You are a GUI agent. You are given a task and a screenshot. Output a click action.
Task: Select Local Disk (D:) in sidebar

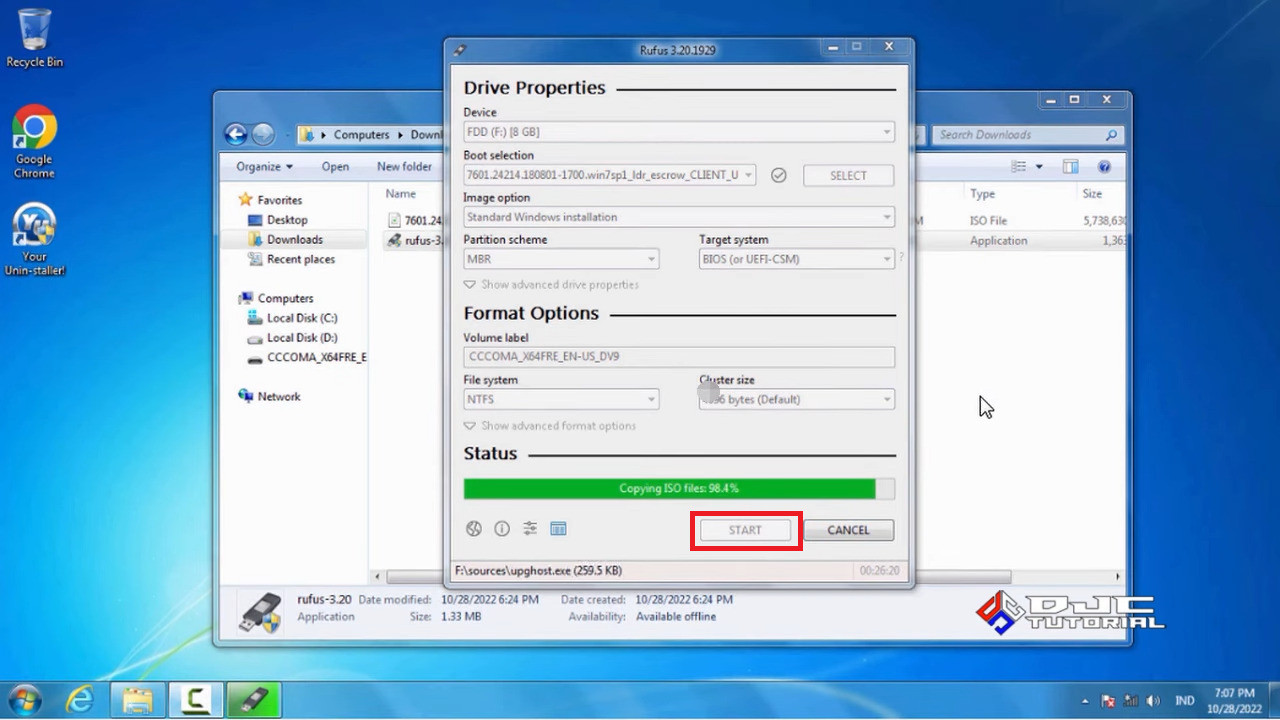pyautogui.click(x=291, y=338)
